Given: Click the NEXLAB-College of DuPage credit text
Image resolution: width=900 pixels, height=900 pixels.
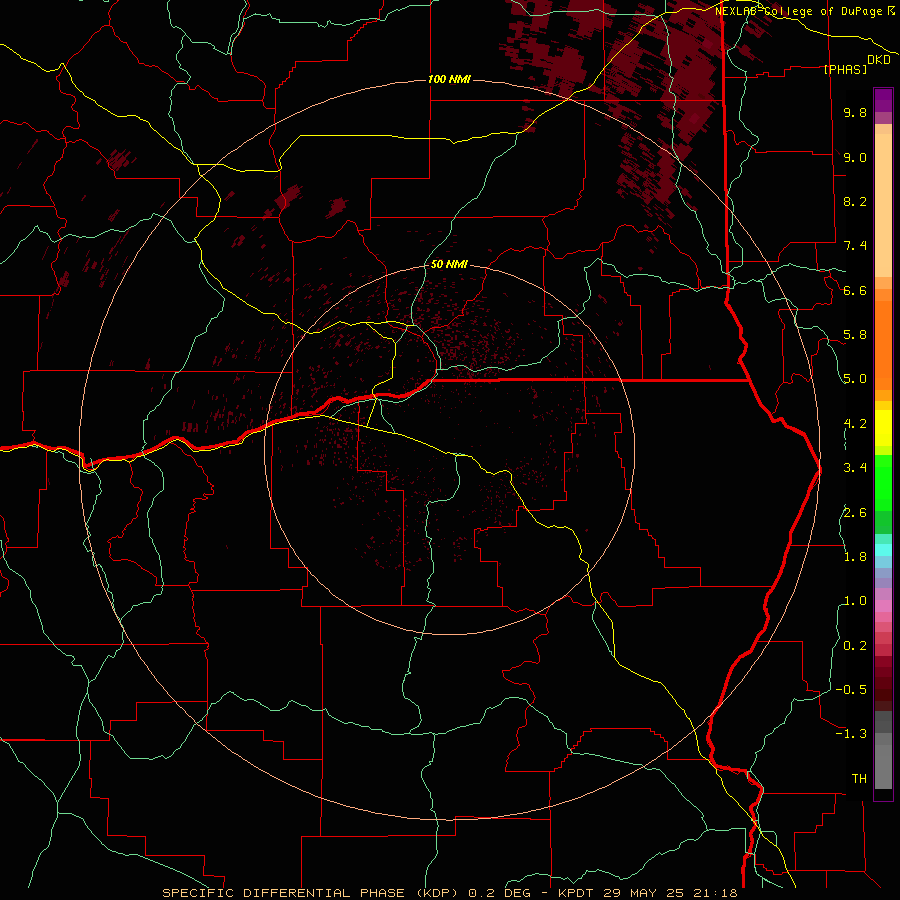Looking at the screenshot, I should [805, 11].
